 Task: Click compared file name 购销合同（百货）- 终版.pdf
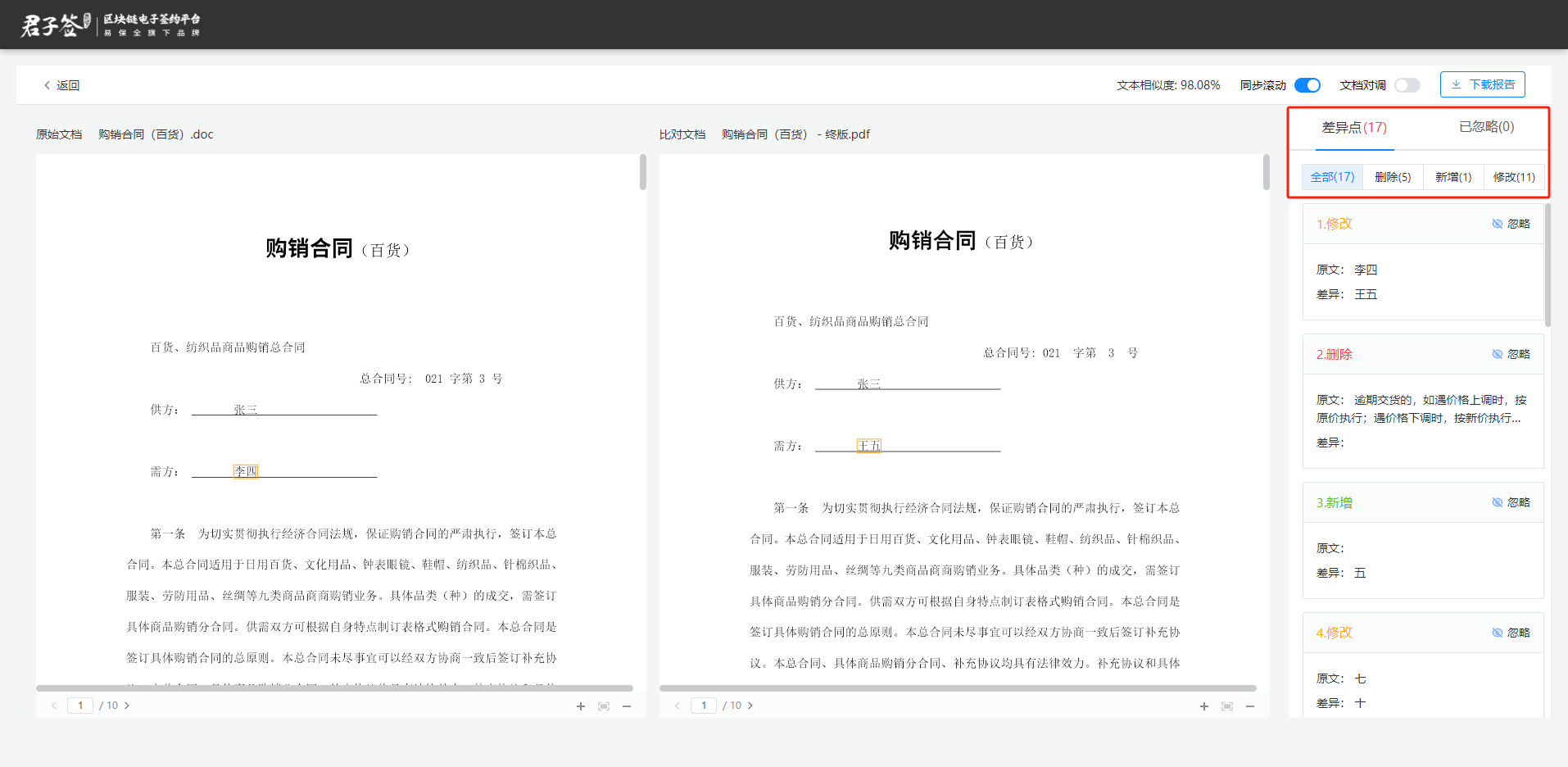click(x=795, y=134)
